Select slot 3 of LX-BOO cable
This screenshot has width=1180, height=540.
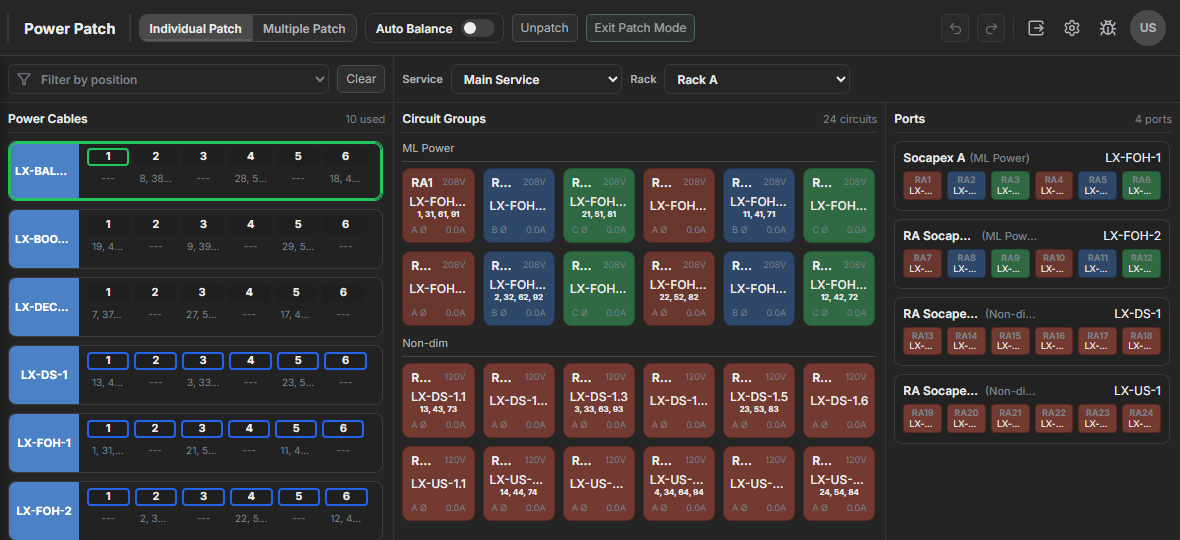click(203, 224)
